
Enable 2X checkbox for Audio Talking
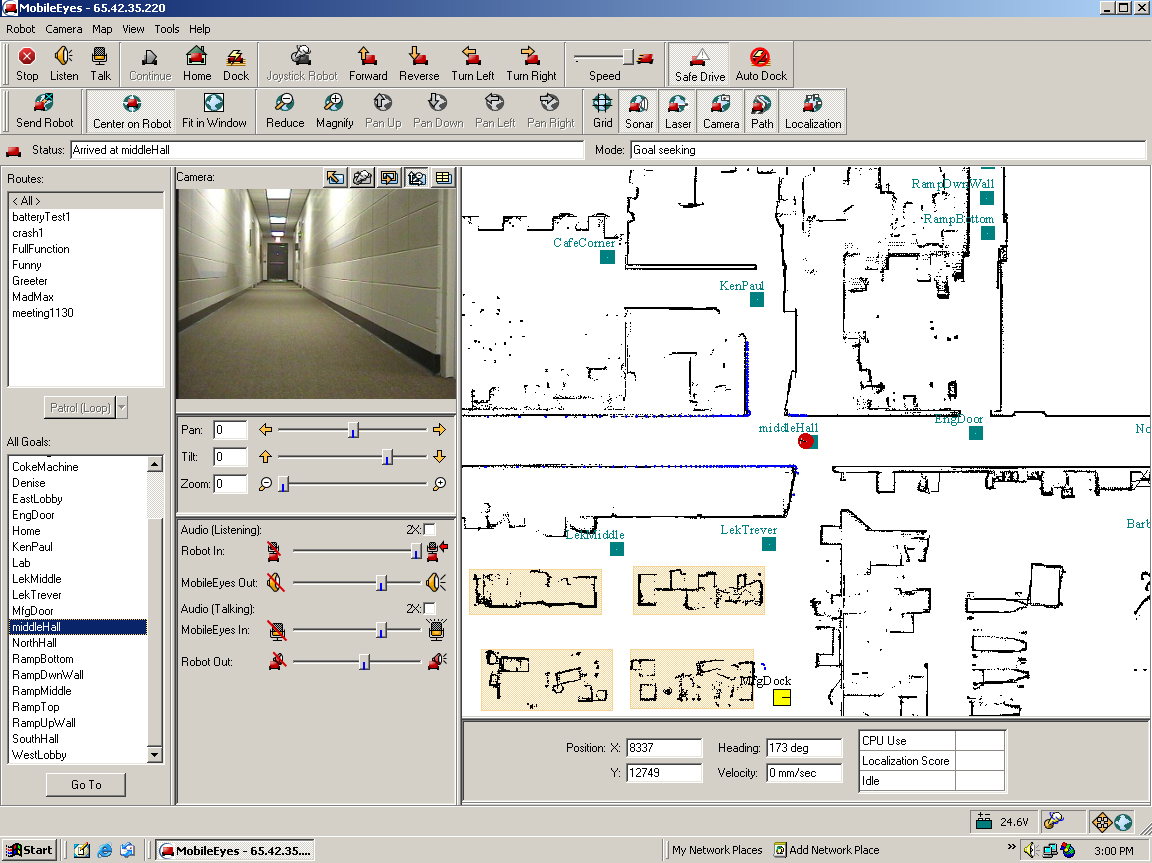coord(430,608)
